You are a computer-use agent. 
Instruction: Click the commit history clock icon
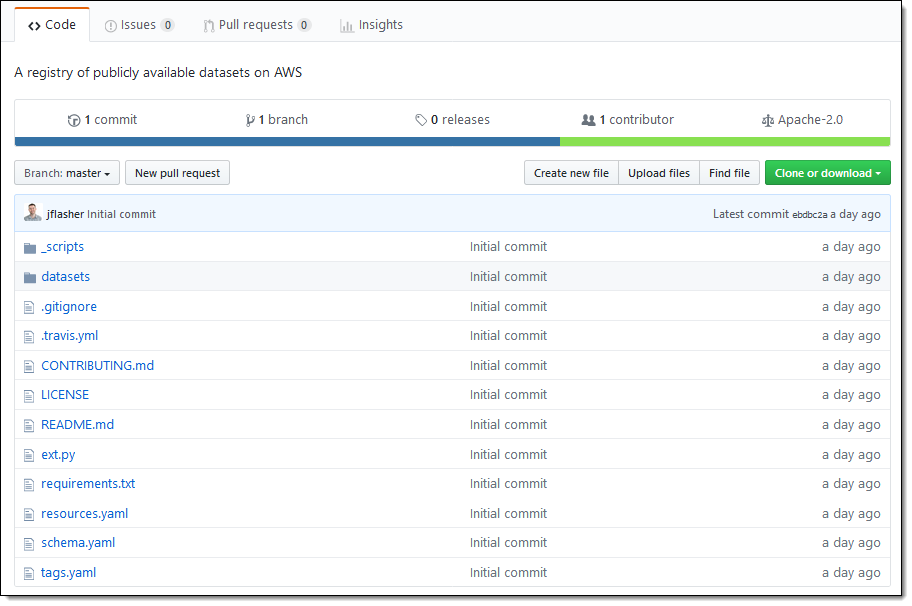point(74,120)
